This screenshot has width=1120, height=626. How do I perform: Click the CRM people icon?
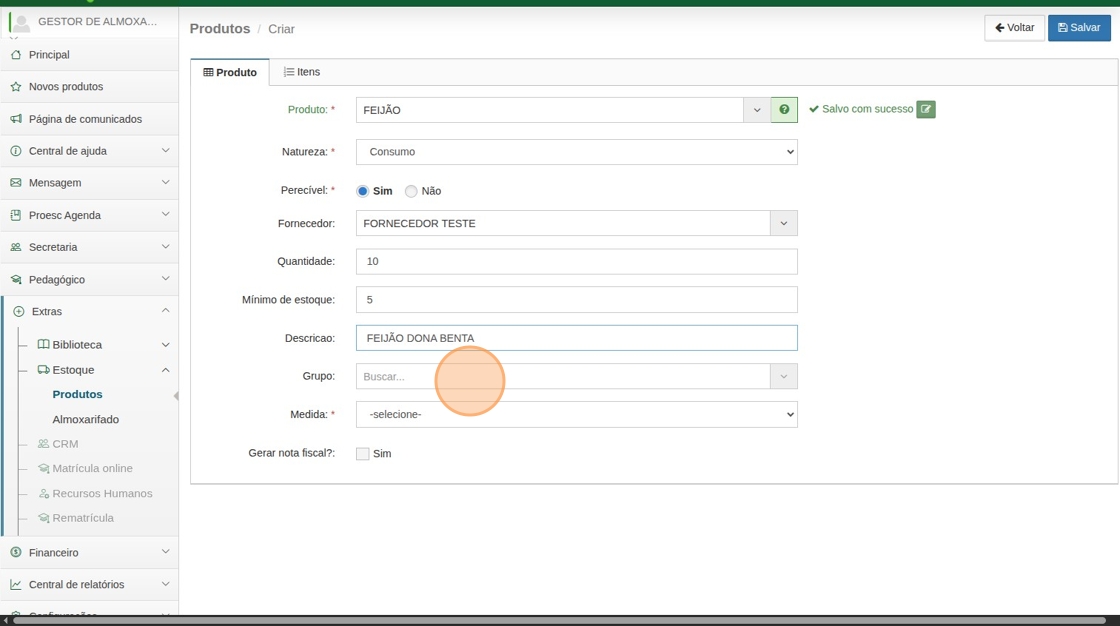(44, 444)
